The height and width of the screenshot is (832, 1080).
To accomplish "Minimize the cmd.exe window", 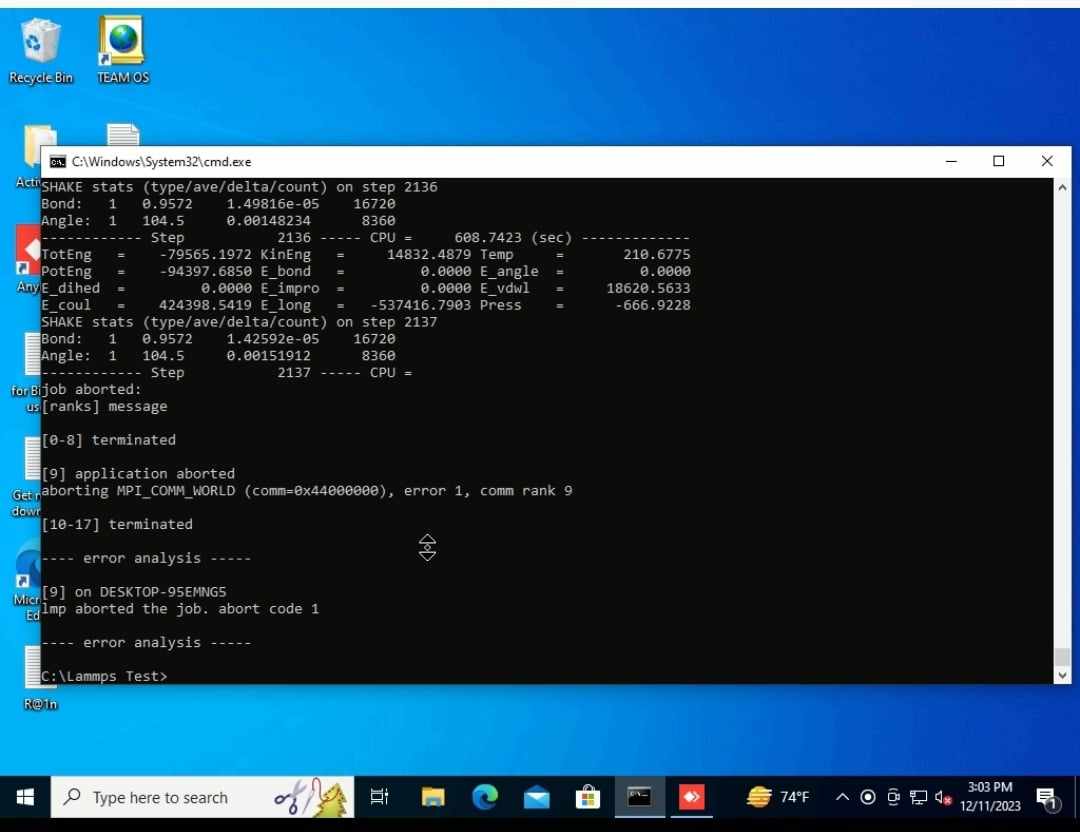I will point(951,161).
